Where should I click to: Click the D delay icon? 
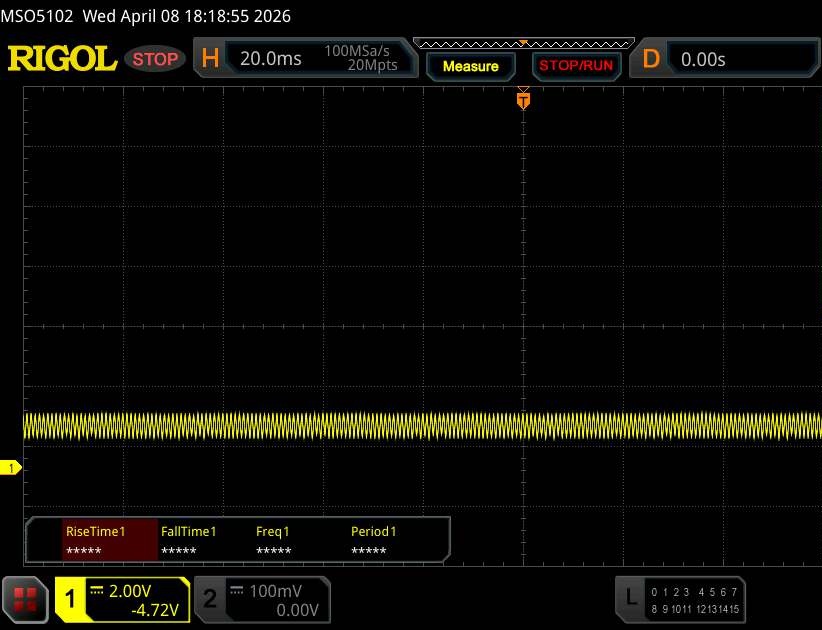point(651,59)
